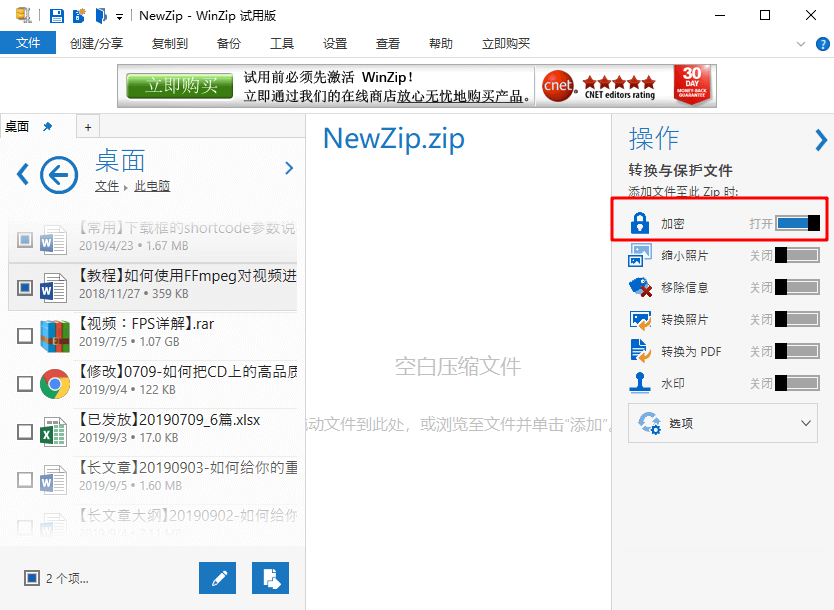Click the 此电脑 breadcrumb link

(152, 186)
